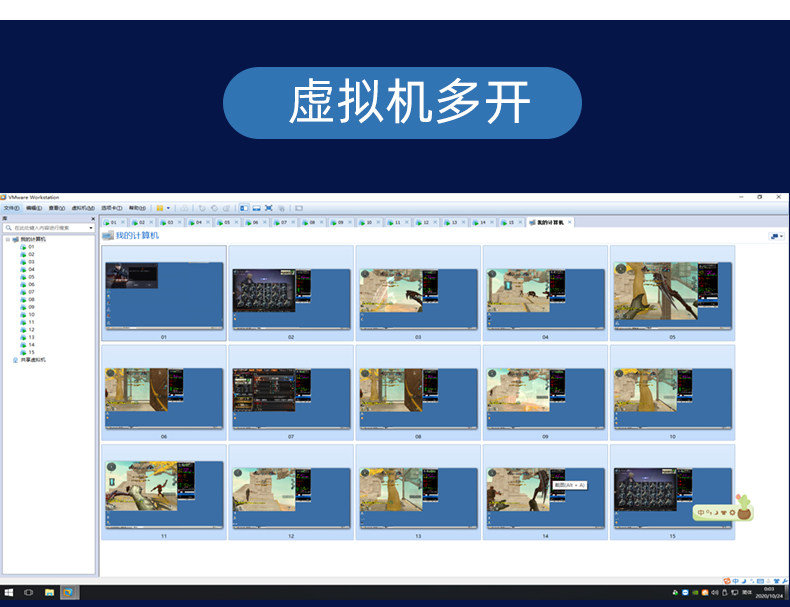Select VM 08 in library tree
The width and height of the screenshot is (790, 607).
28,300
